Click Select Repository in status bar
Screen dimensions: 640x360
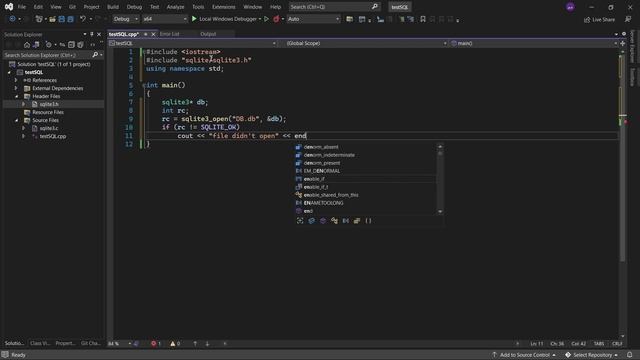click(x=591, y=355)
